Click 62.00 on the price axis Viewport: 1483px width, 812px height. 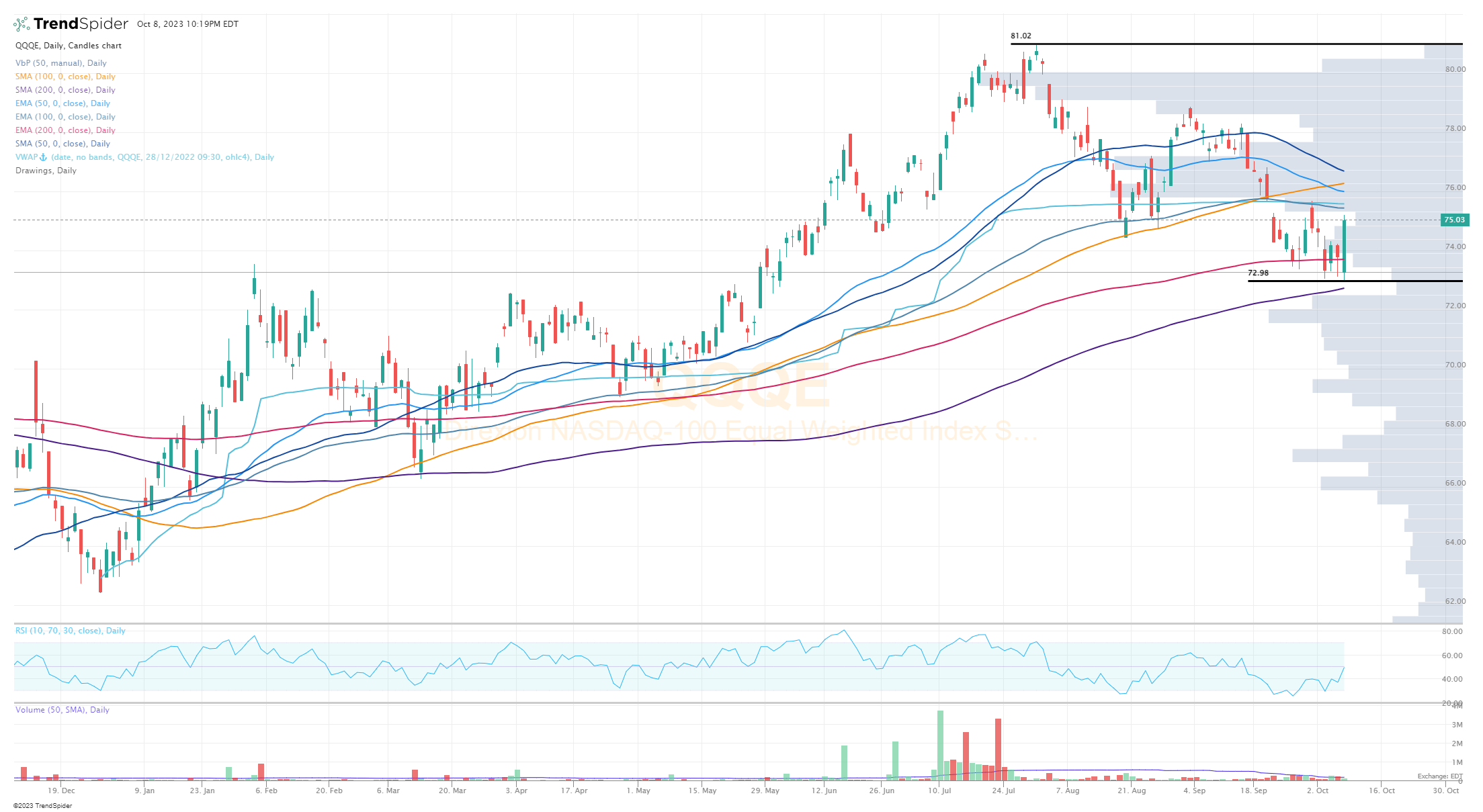(x=1455, y=601)
